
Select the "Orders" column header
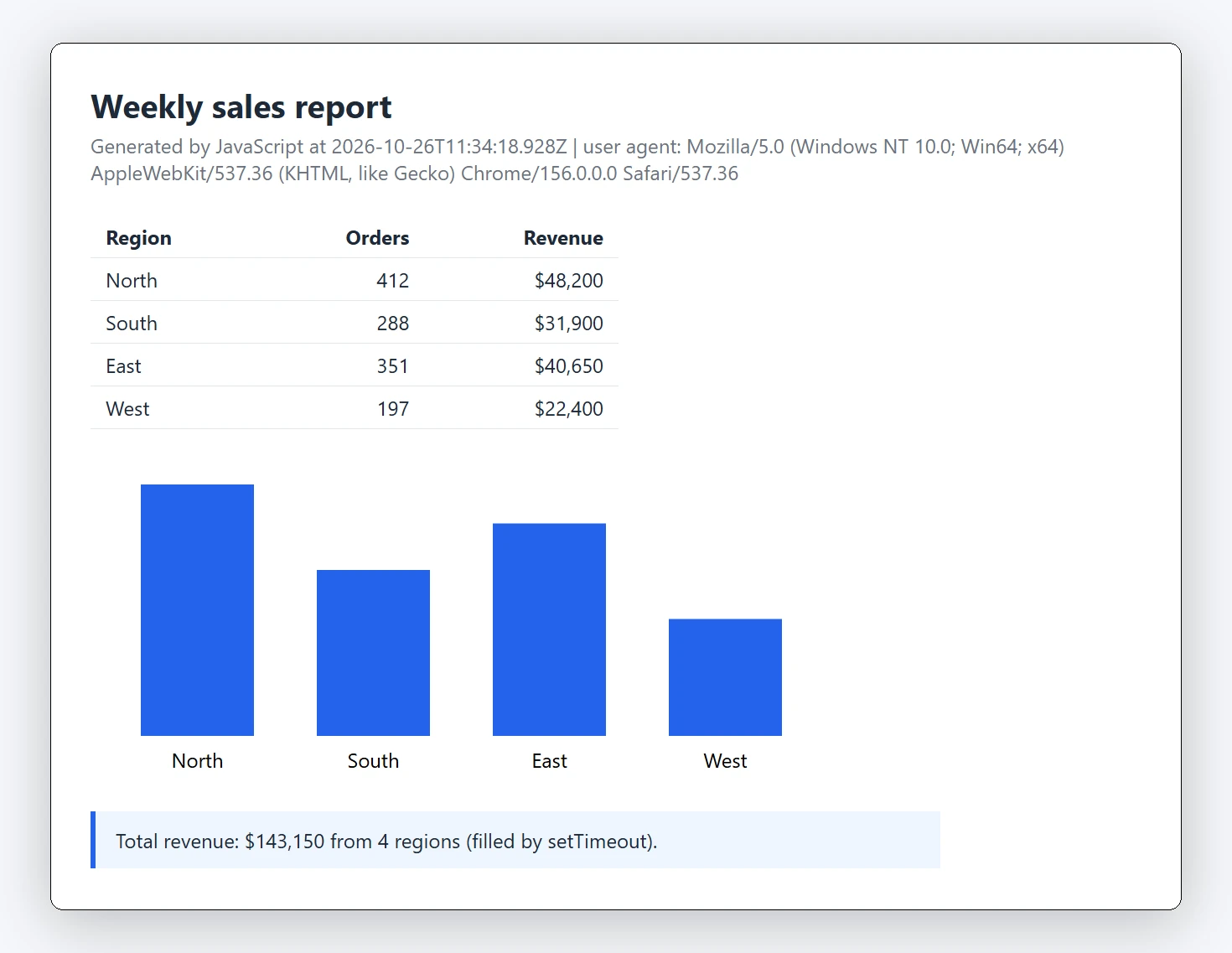pyautogui.click(x=377, y=238)
